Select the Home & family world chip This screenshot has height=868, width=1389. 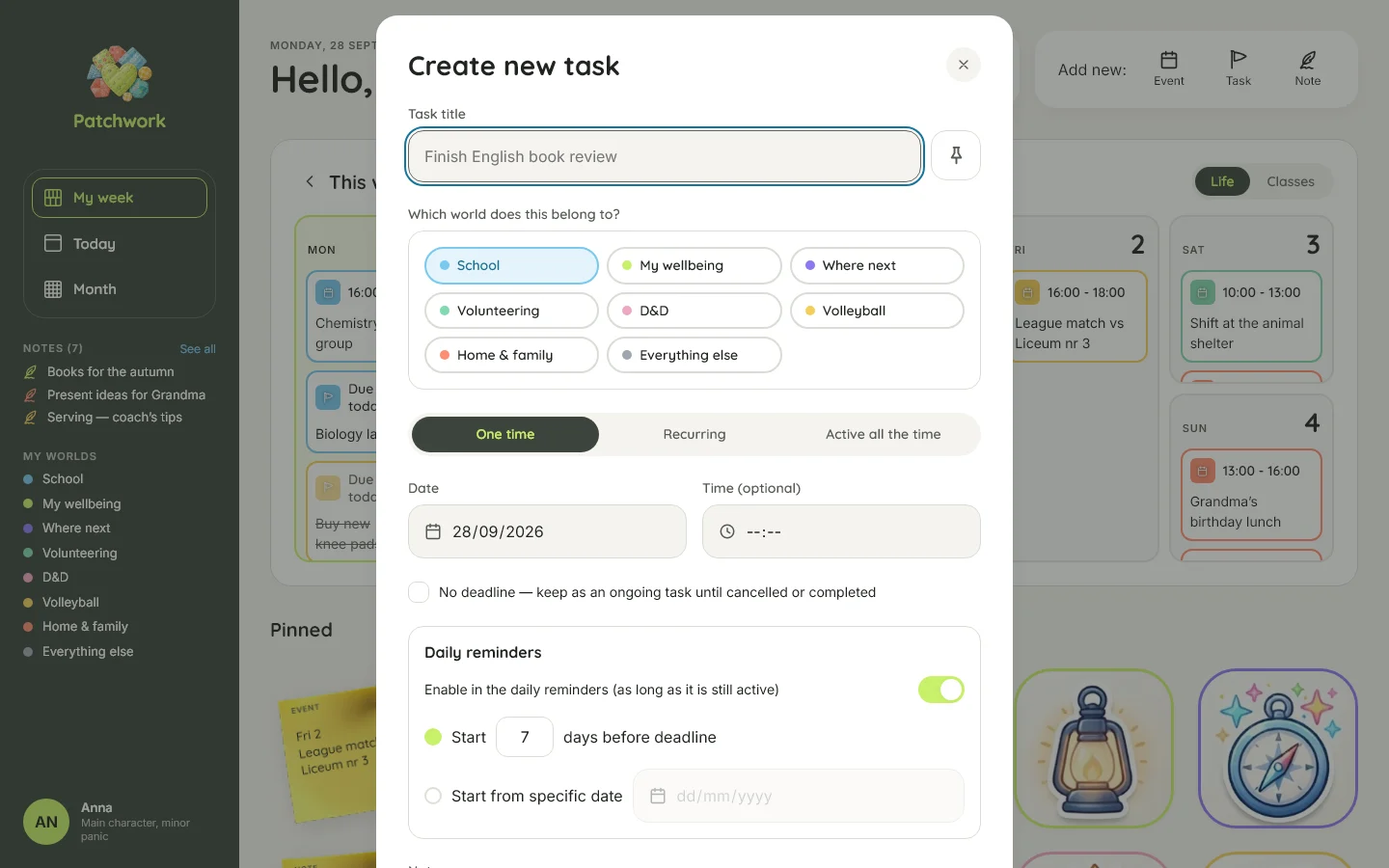pyautogui.click(x=511, y=355)
